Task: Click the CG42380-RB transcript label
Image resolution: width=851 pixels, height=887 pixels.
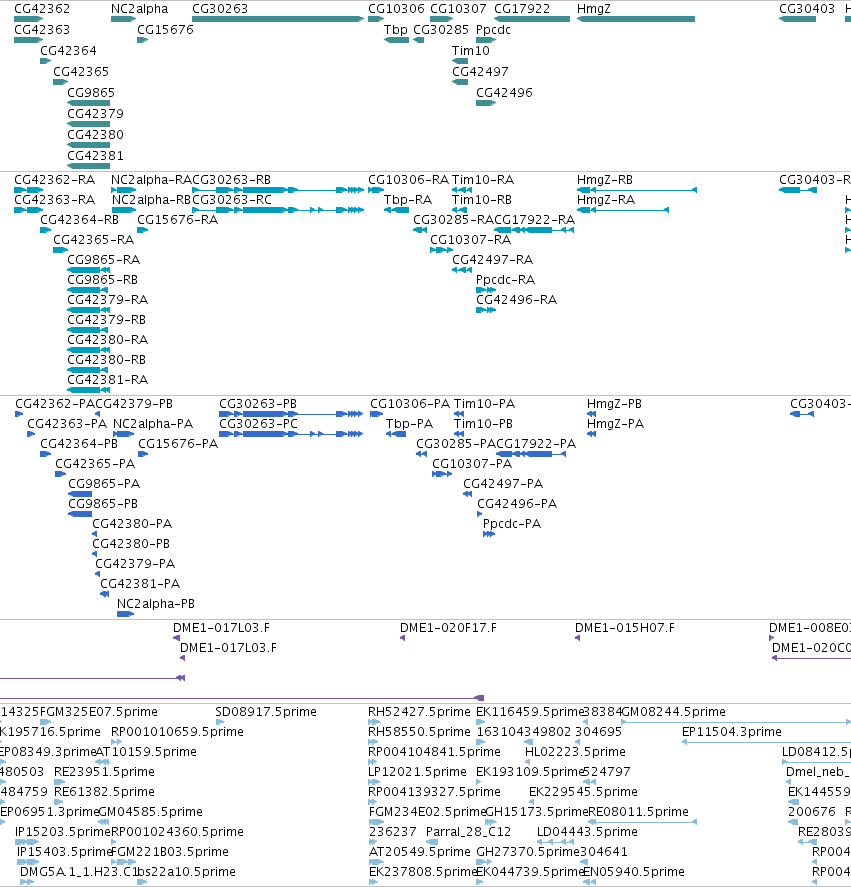Action: tap(106, 360)
